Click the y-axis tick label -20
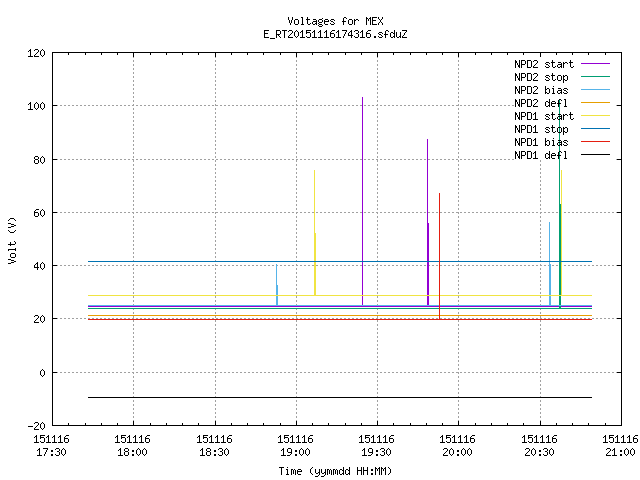Image resolution: width=640 pixels, height=480 pixels. (x=36, y=426)
